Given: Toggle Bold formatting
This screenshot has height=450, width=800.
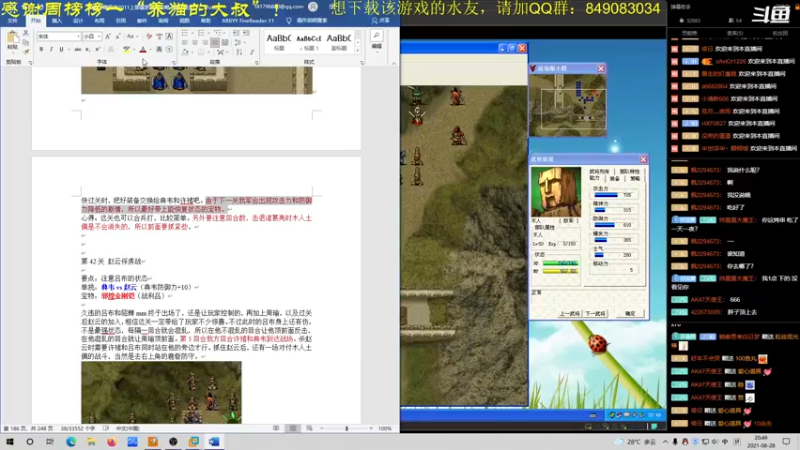Looking at the screenshot, I should (41, 49).
